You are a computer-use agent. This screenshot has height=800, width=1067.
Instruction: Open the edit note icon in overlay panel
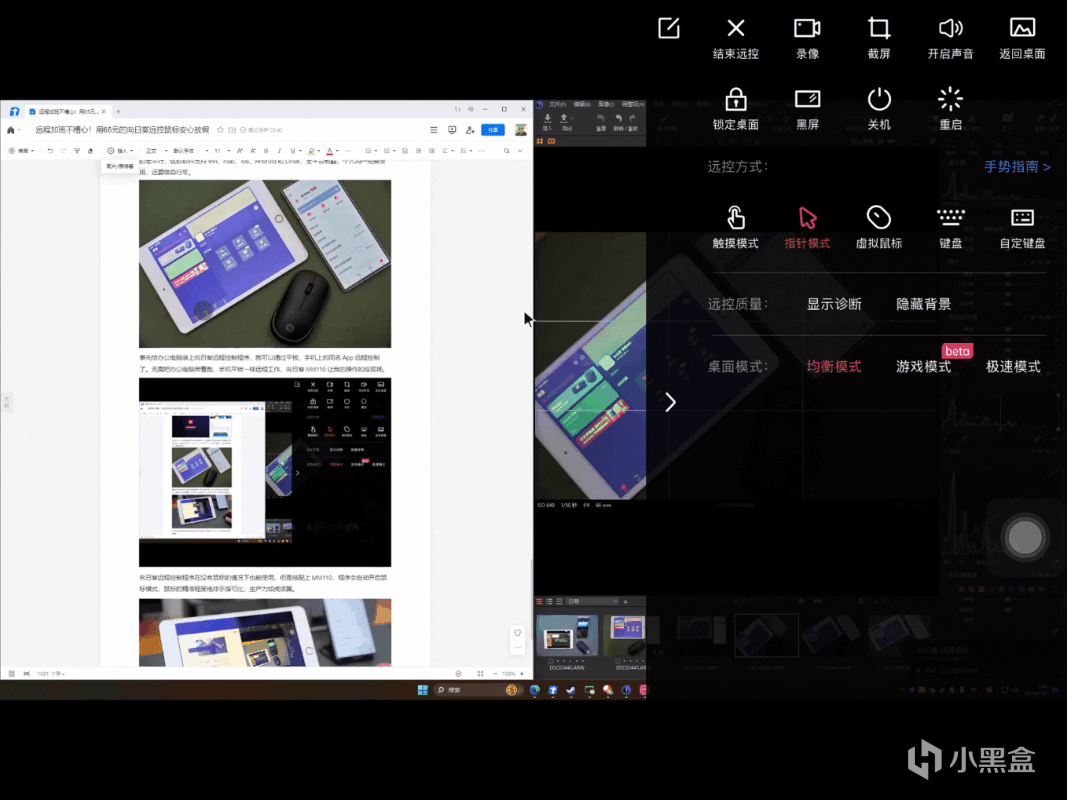(x=669, y=29)
